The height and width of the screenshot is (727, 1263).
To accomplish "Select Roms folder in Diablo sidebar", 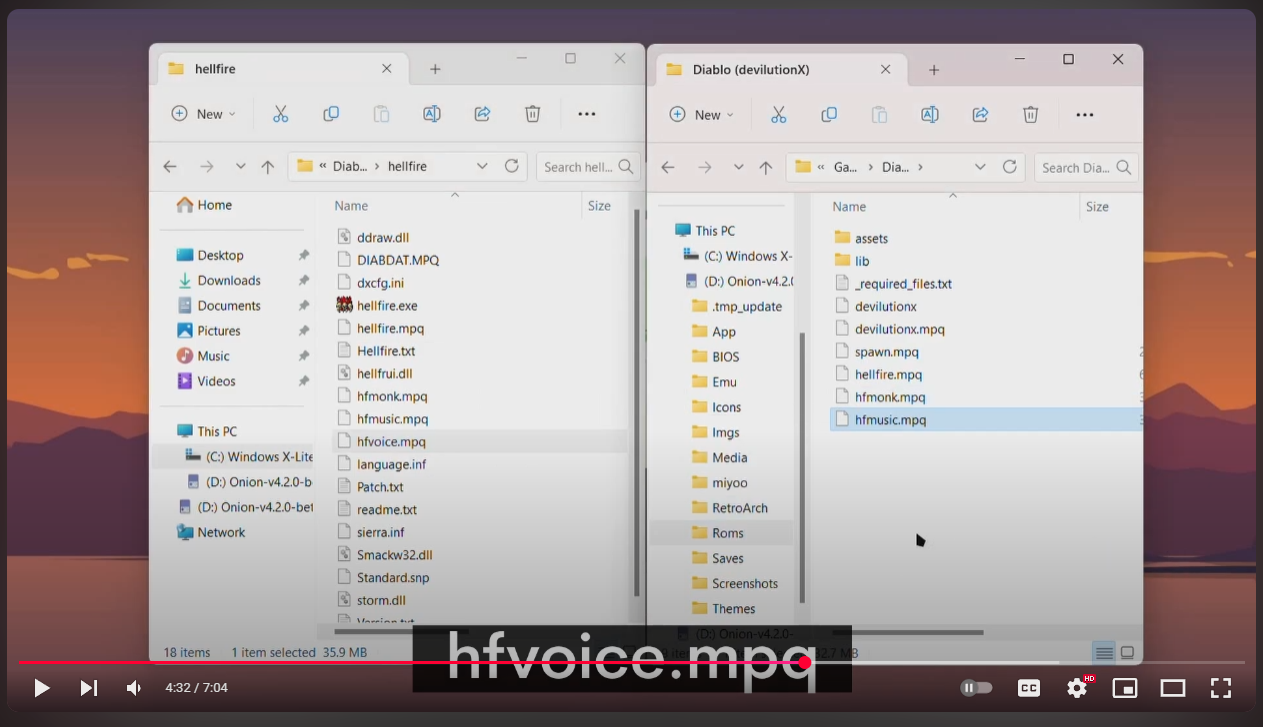I will point(720,533).
